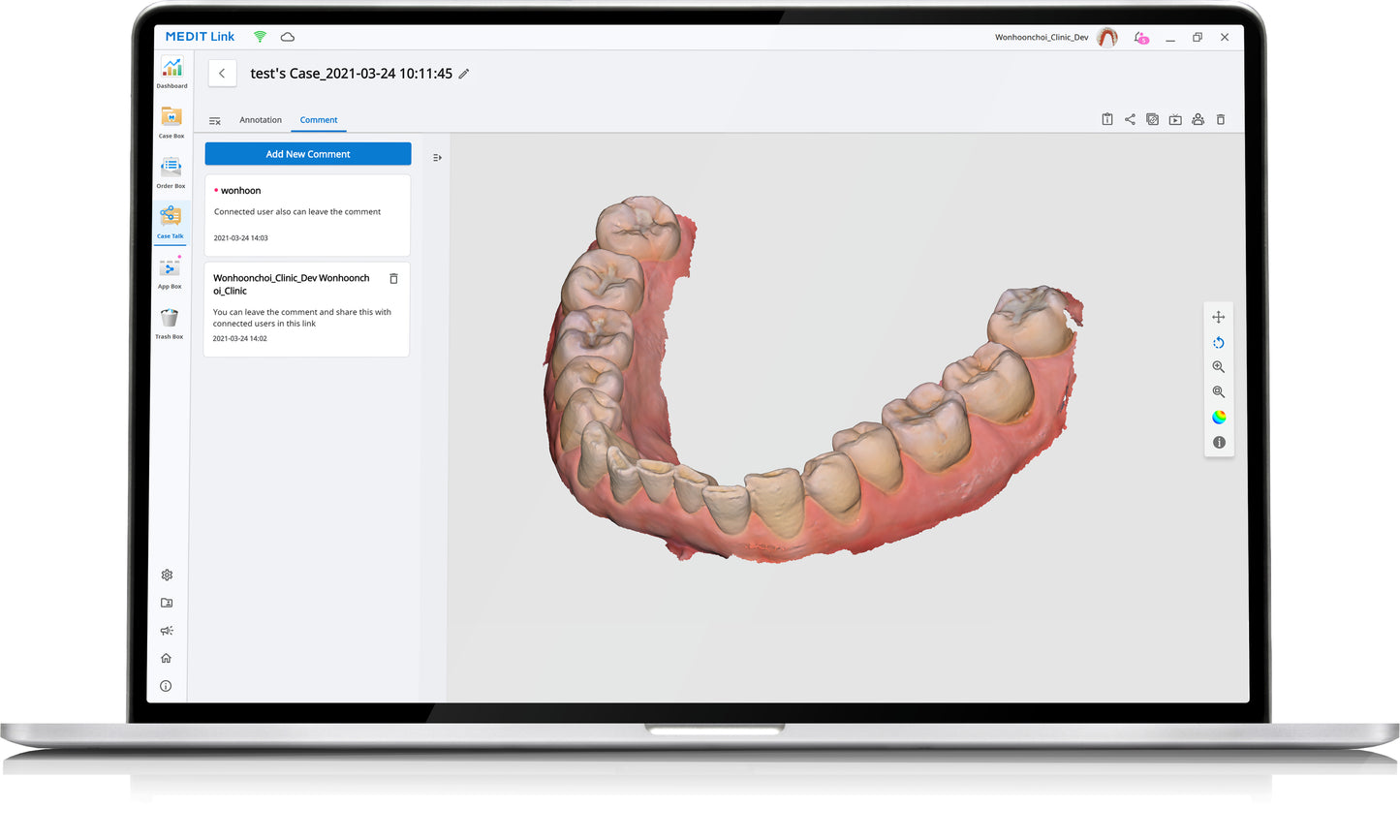Viewport: 1400px width, 840px height.
Task: Open Case Box from the sidebar
Action: 171,120
